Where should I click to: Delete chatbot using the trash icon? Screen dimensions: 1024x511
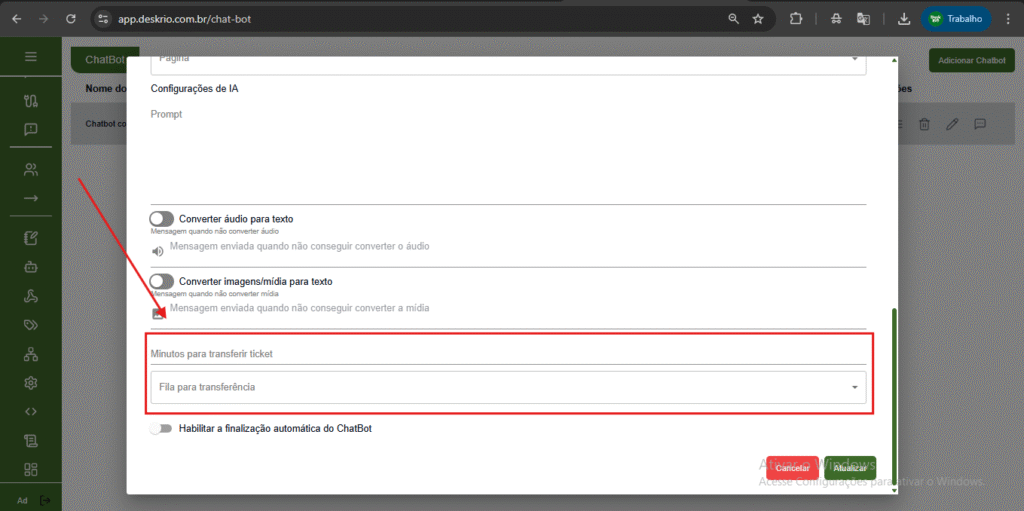[925, 124]
